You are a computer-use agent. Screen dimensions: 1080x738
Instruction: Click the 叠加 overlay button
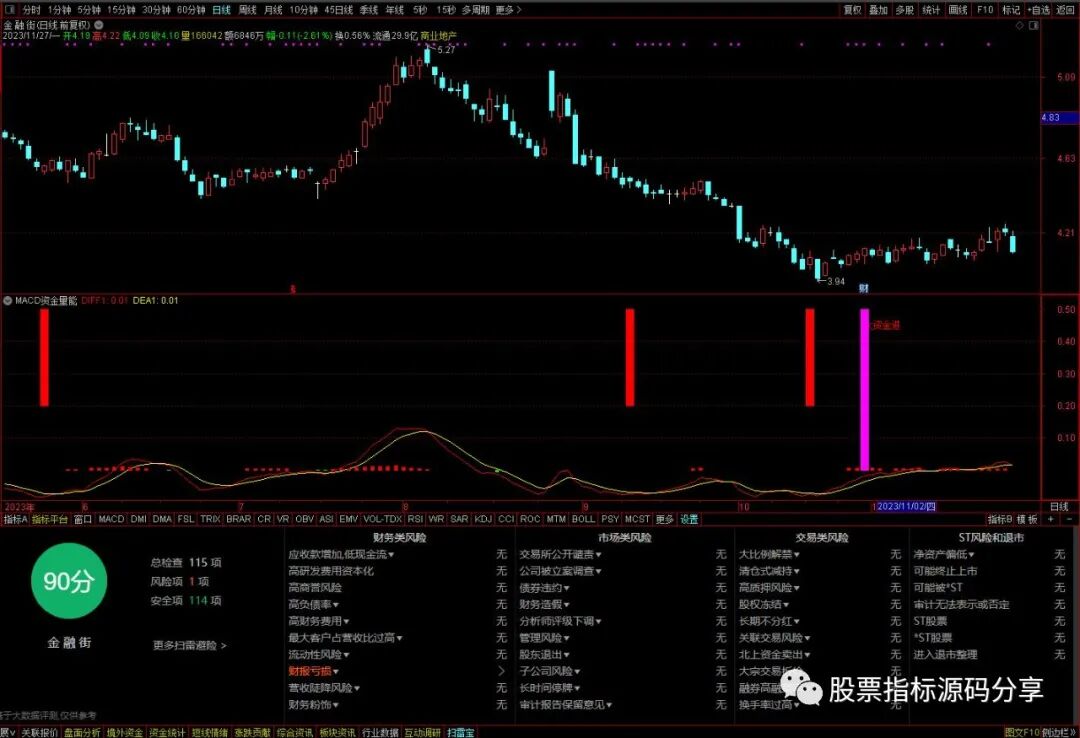click(878, 10)
